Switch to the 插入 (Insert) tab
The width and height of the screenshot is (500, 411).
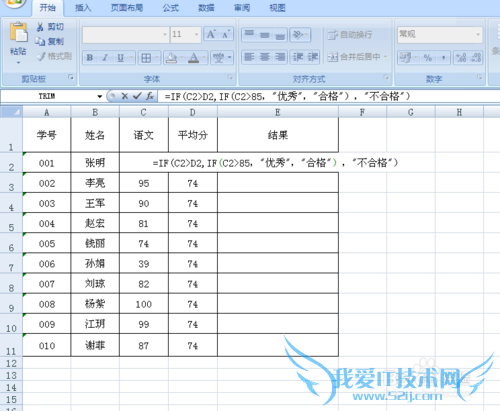coord(83,8)
